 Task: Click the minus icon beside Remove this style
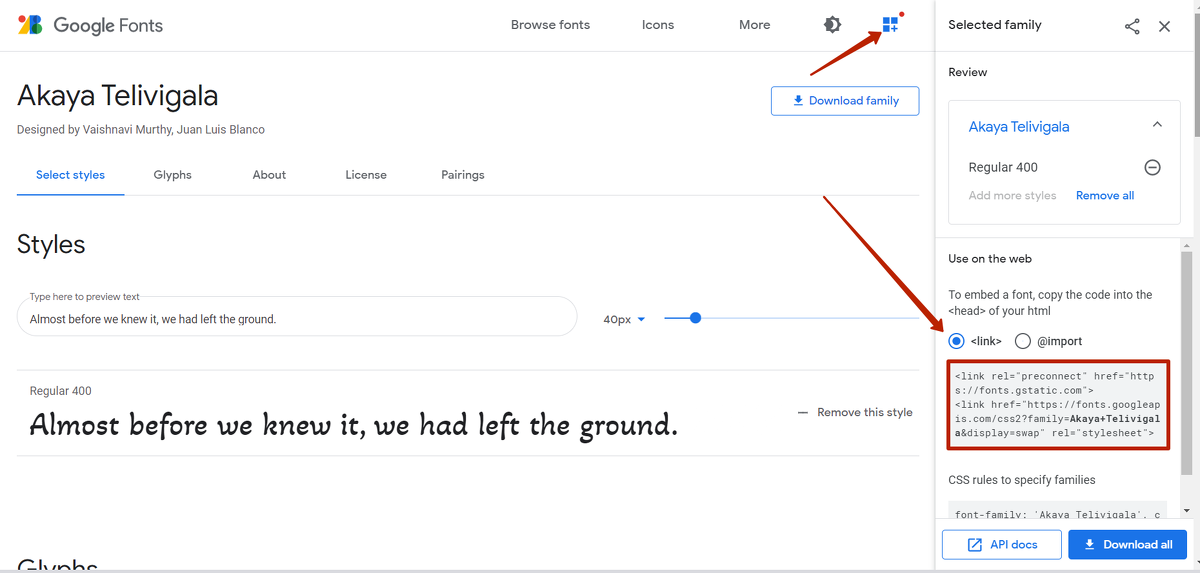click(x=803, y=412)
